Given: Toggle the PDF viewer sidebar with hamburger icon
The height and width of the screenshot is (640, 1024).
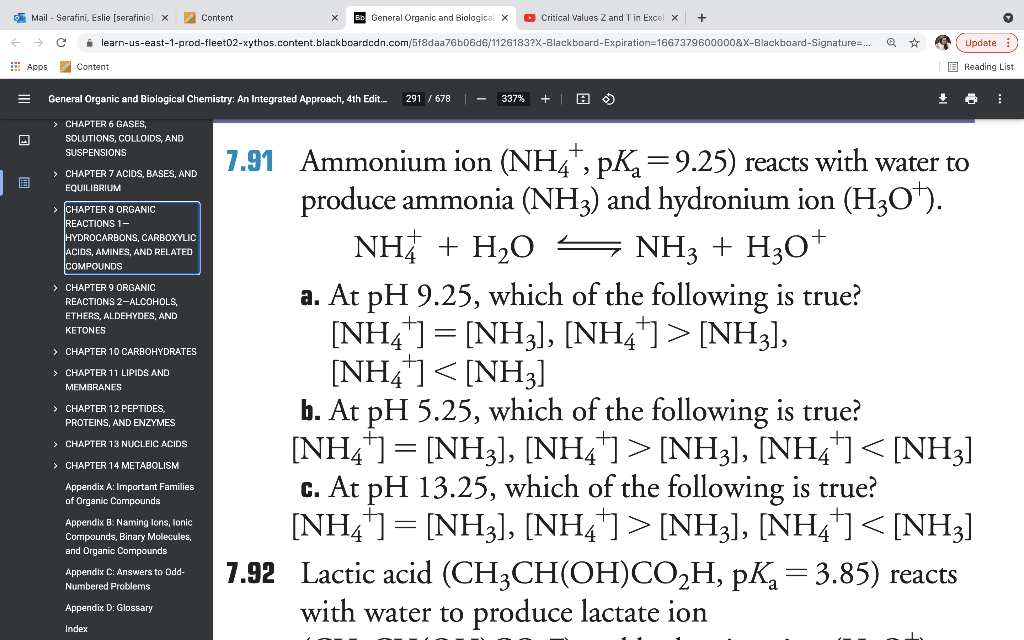Looking at the screenshot, I should (x=24, y=99).
